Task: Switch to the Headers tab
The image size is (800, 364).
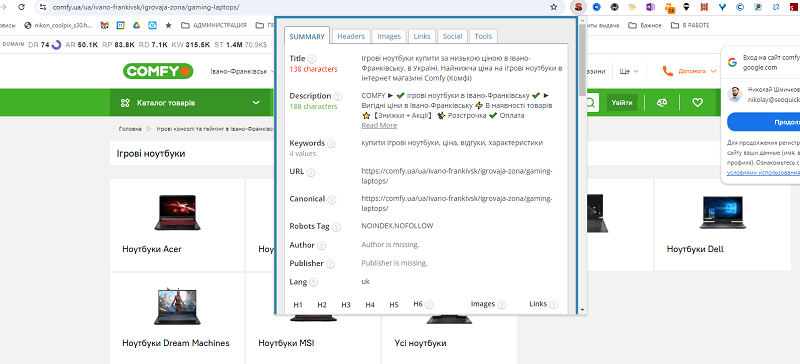Action: point(351,36)
